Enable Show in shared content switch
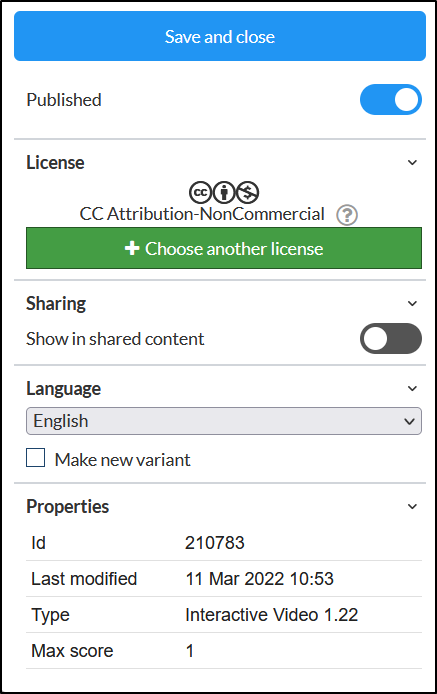 [x=391, y=339]
